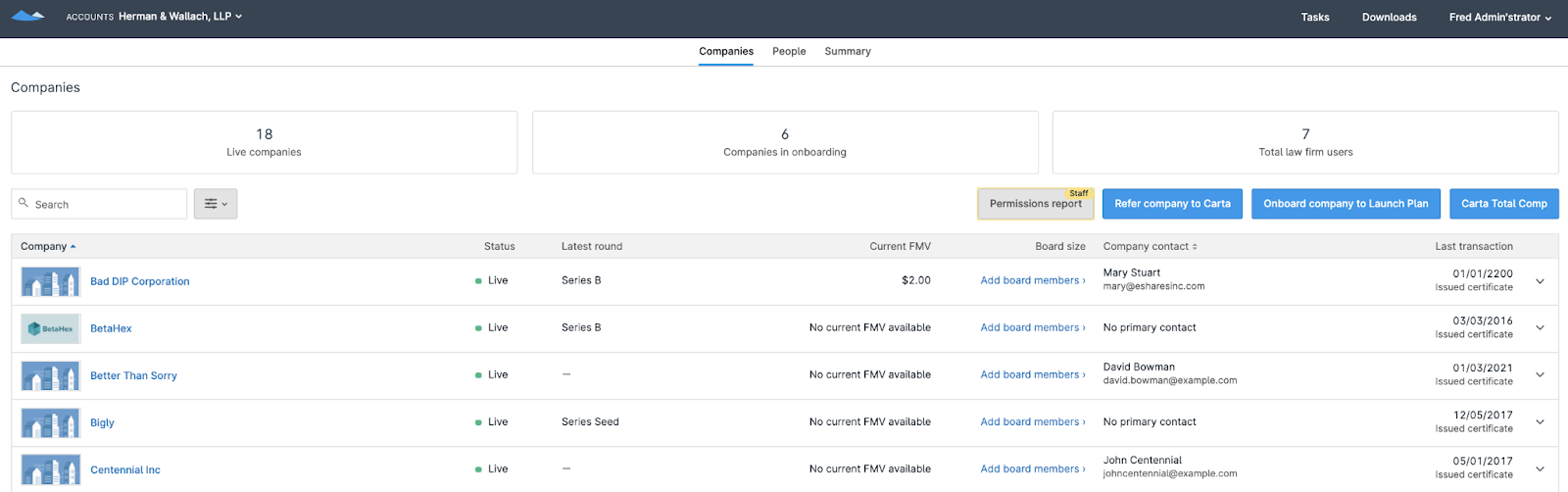1568x492 pixels.
Task: Click the Board size column header
Action: (x=1060, y=247)
